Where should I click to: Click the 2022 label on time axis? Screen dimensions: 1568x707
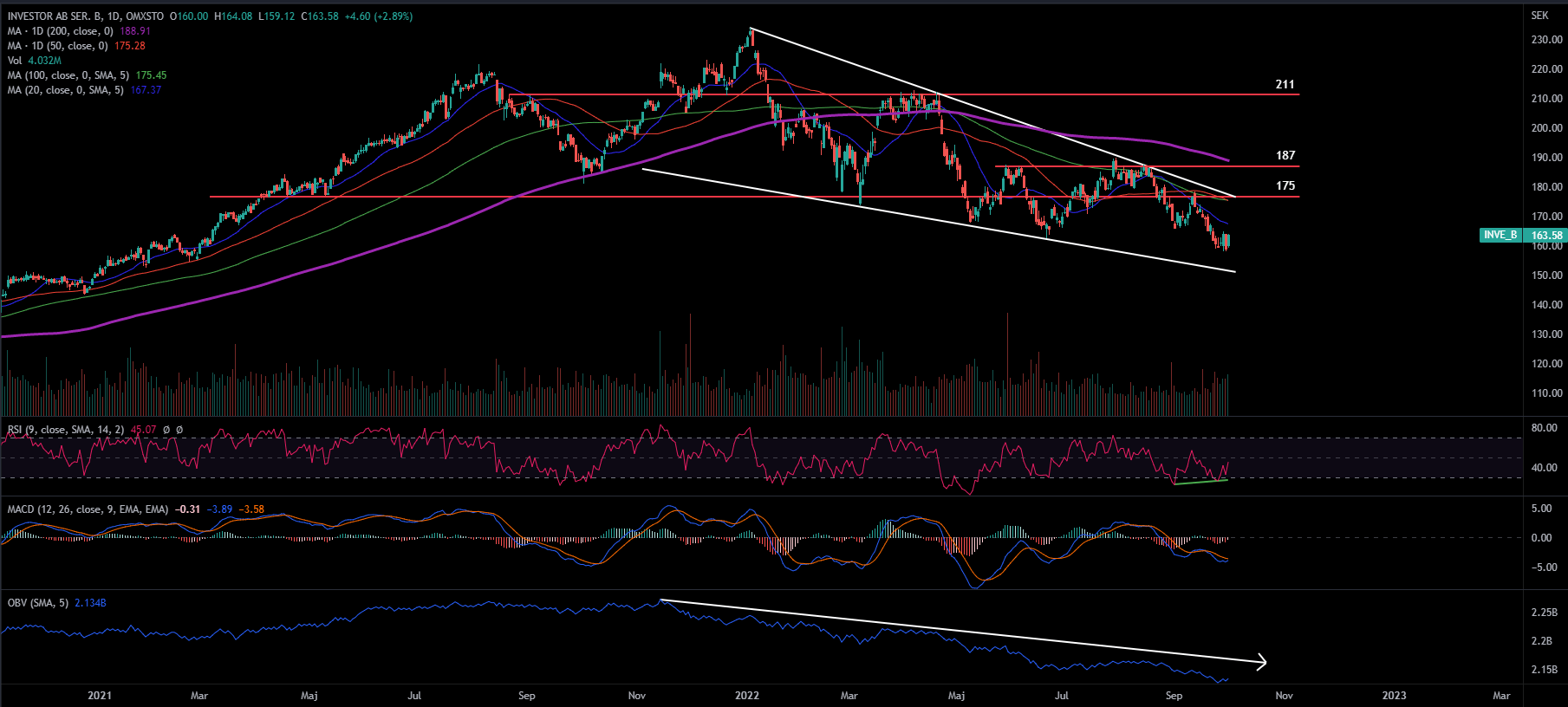tap(746, 696)
